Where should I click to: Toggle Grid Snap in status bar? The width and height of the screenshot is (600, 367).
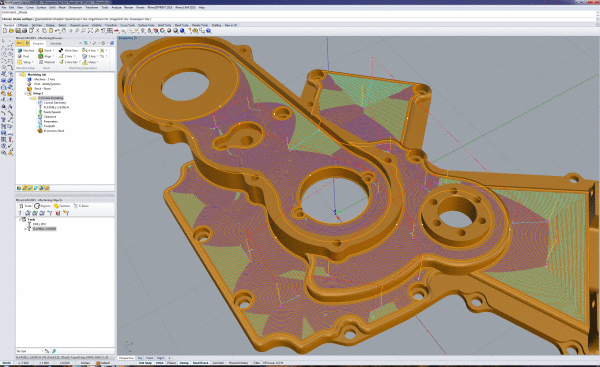point(145,363)
